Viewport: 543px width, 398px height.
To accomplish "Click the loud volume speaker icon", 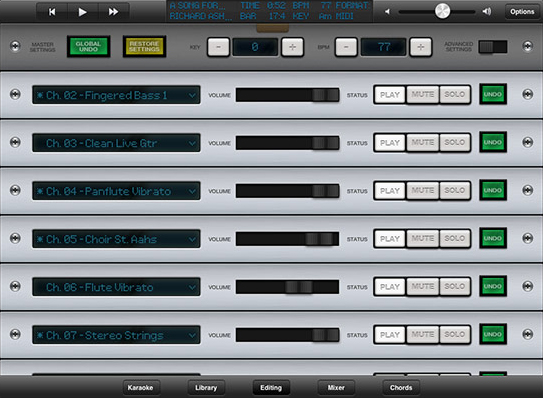I will 487,12.
